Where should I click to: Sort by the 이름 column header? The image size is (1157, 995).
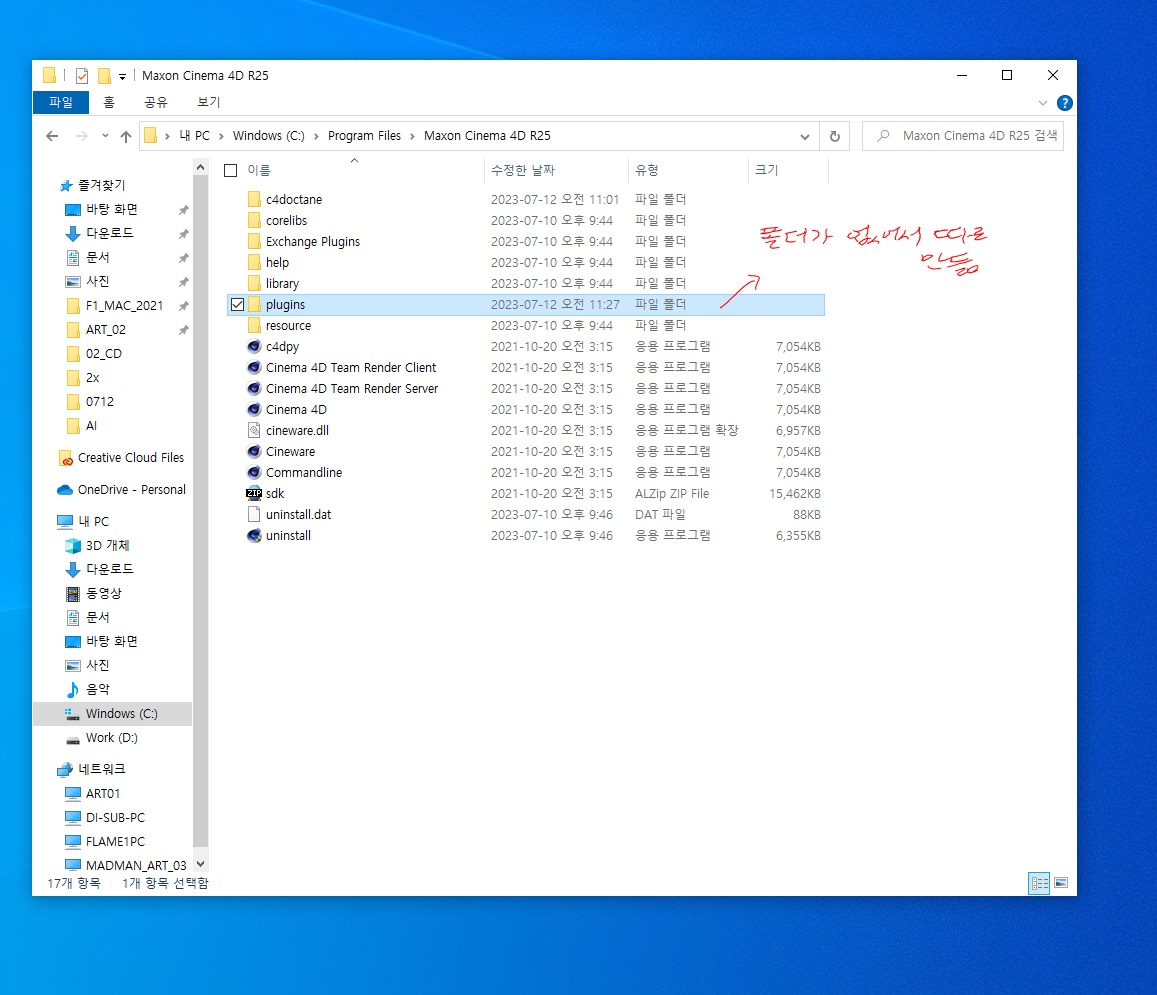259,171
